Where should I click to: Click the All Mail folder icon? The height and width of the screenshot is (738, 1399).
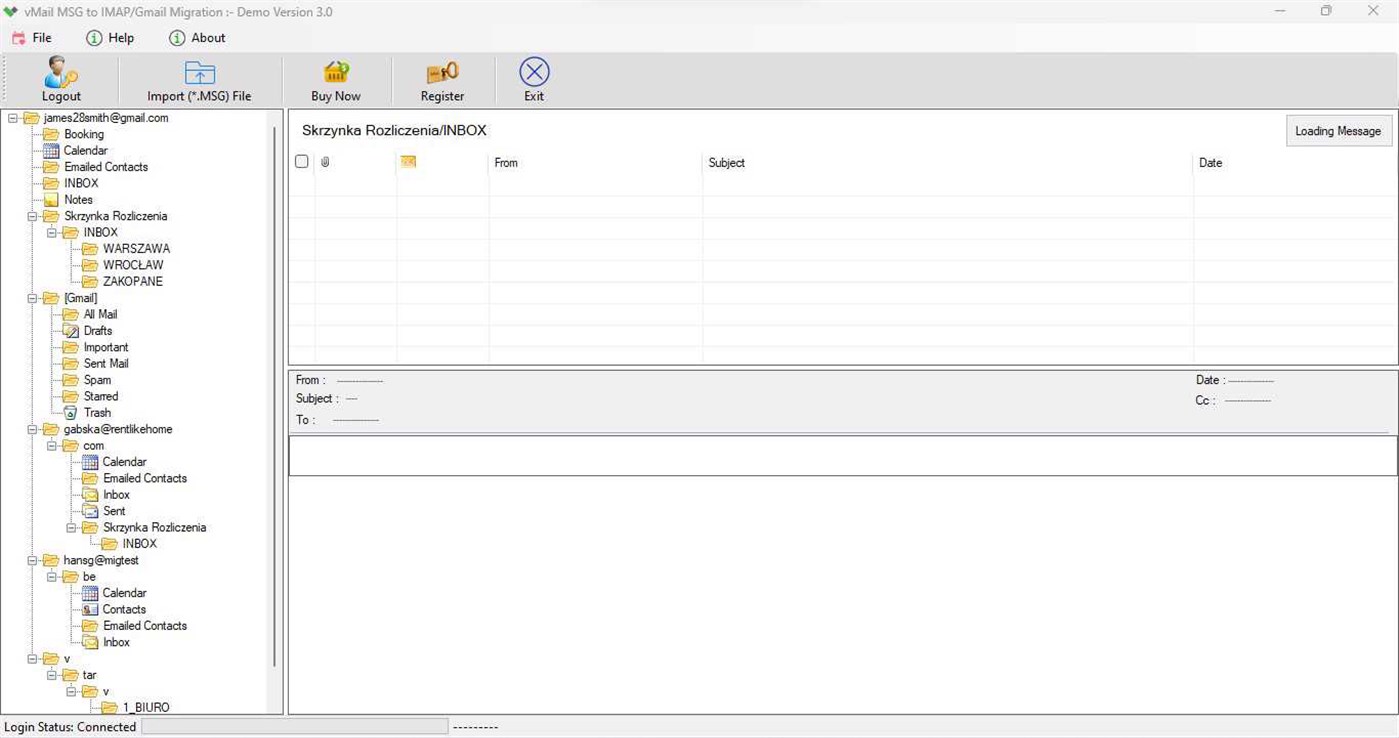(x=70, y=315)
